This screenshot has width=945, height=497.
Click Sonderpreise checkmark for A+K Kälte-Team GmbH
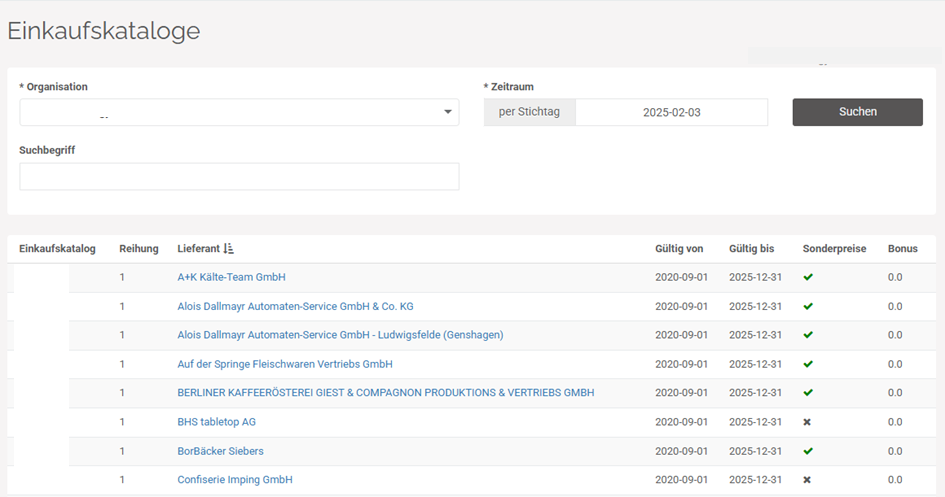808,277
